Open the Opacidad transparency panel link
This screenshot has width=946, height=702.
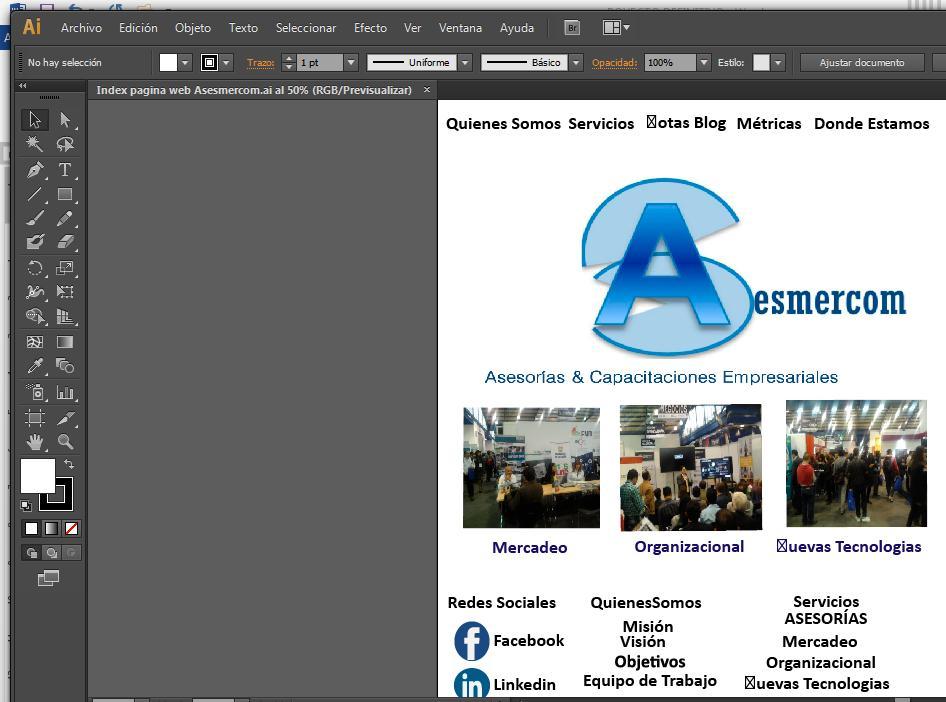614,63
